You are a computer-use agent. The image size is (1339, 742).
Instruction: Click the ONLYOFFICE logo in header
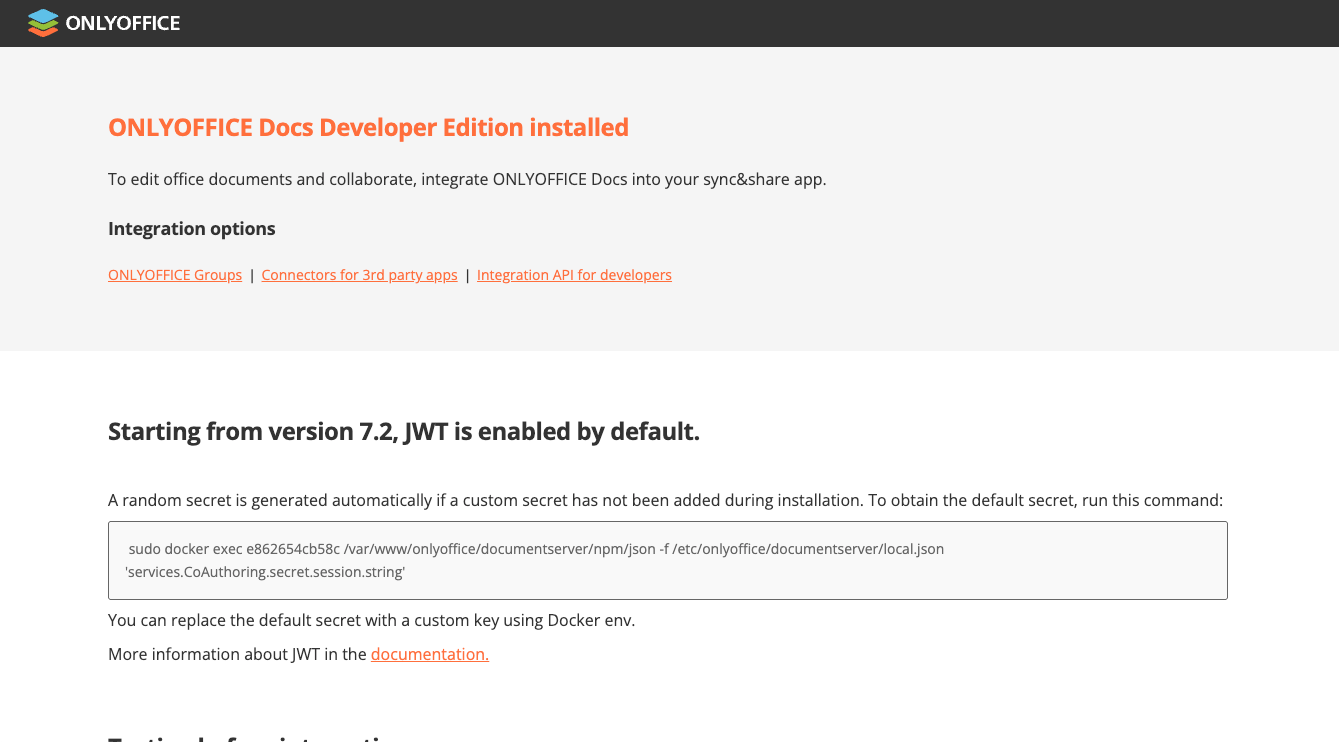click(x=104, y=23)
